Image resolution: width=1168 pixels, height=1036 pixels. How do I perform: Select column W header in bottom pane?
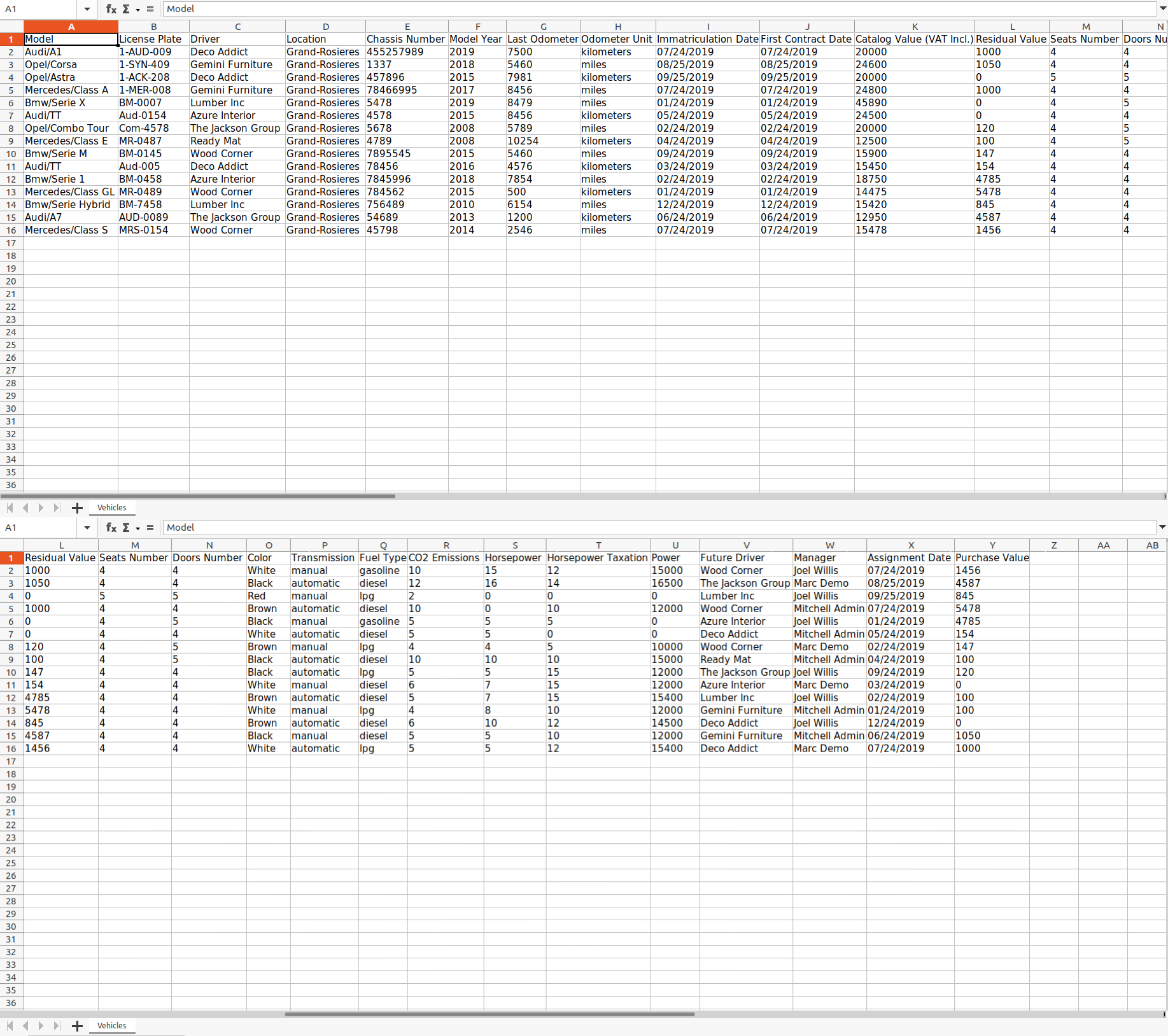pyautogui.click(x=829, y=545)
